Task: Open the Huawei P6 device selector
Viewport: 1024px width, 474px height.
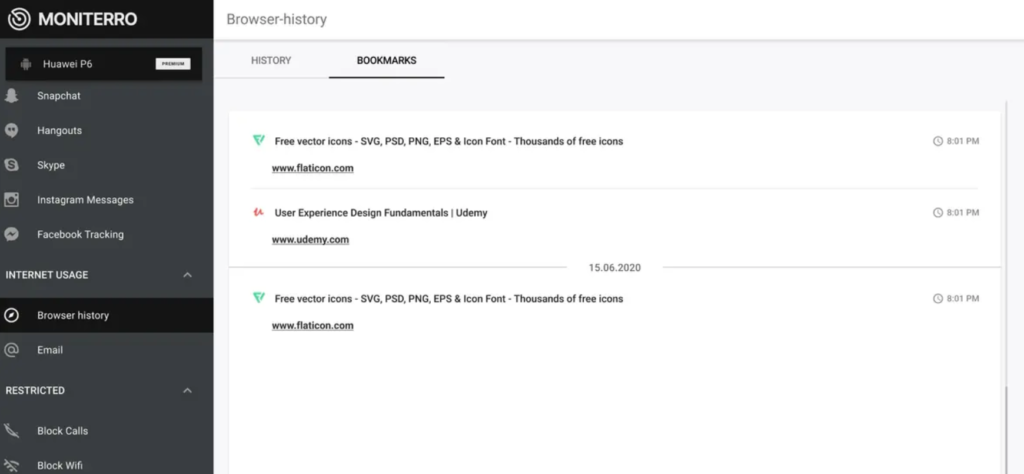Action: coord(104,64)
